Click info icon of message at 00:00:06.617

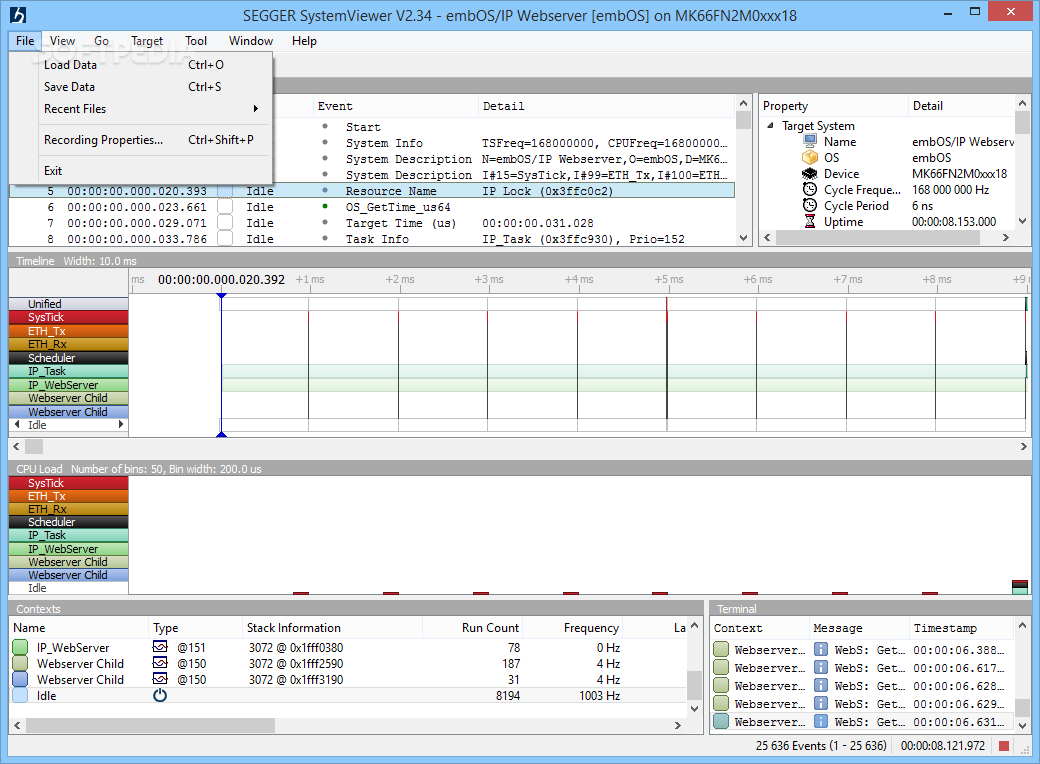[x=820, y=667]
